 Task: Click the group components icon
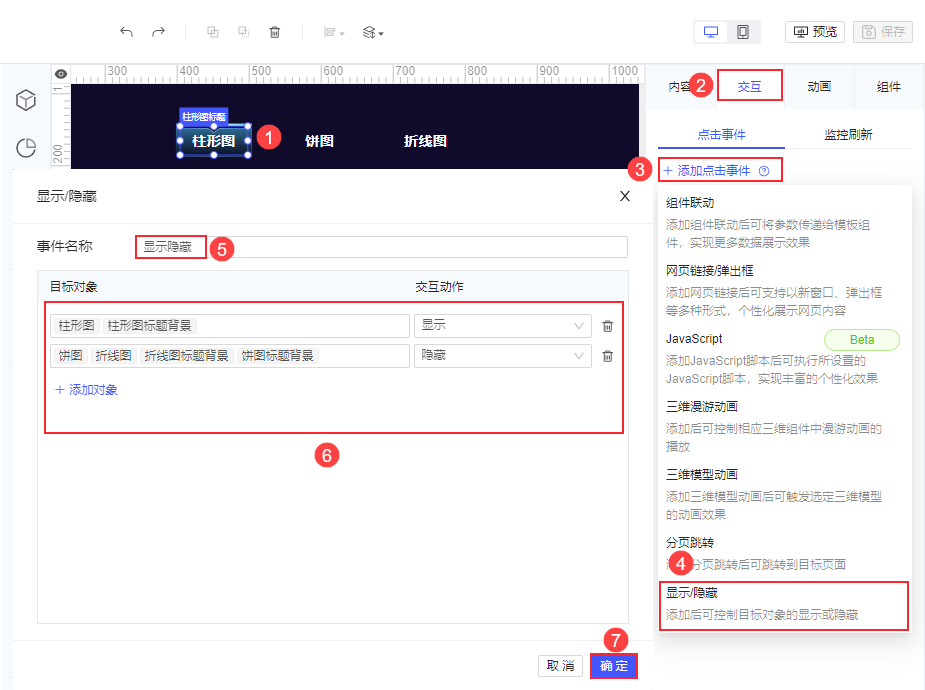coord(213,32)
